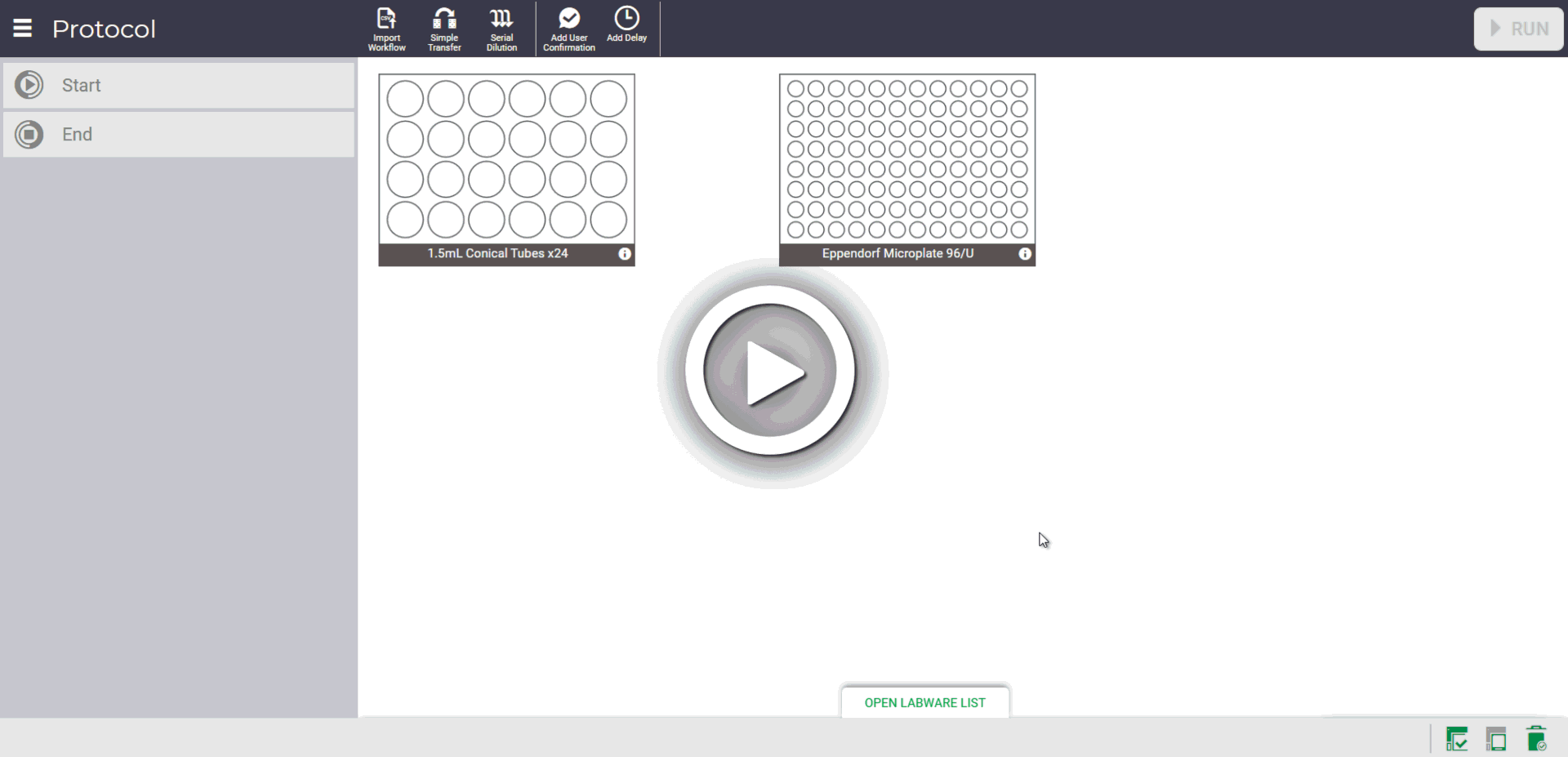The height and width of the screenshot is (757, 1568).
Task: Show info for 1.5mL Conical Tubes x24
Action: click(x=625, y=254)
